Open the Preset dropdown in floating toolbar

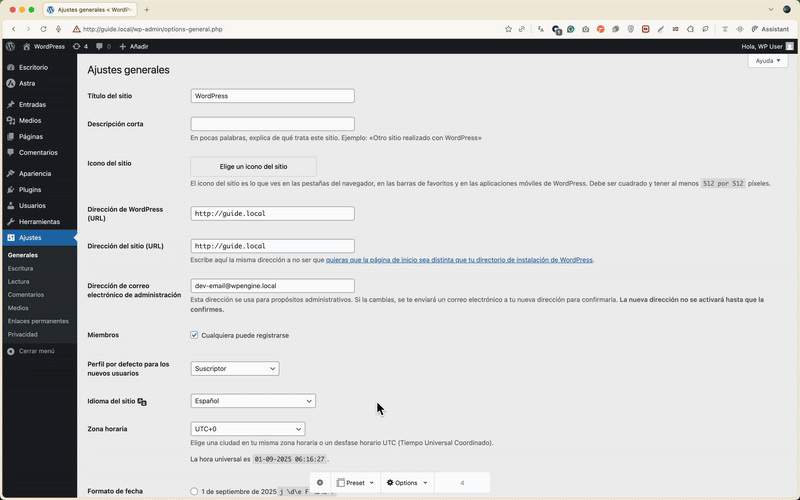(x=355, y=482)
